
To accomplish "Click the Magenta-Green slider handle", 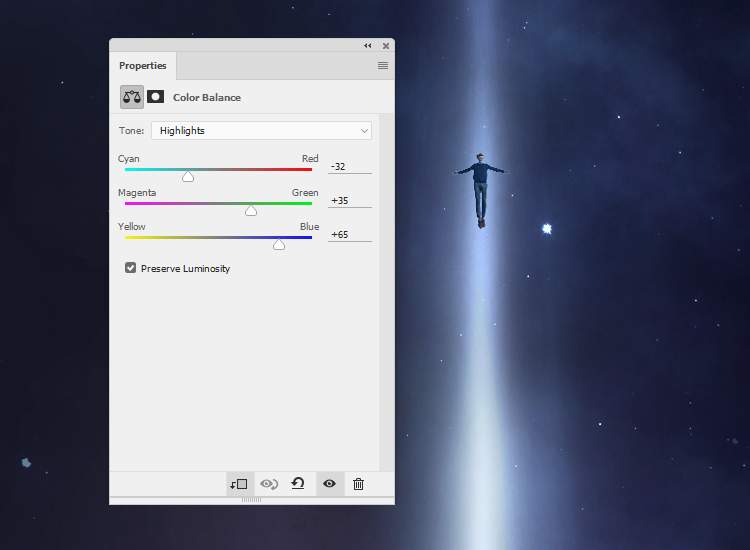I will pyautogui.click(x=251, y=210).
